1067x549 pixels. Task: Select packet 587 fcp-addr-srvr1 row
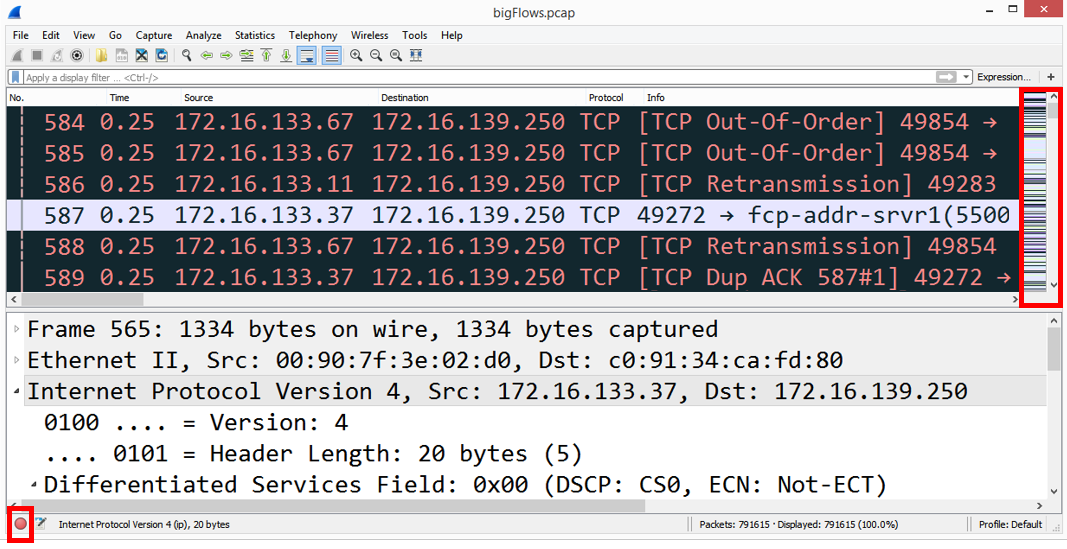(x=513, y=215)
